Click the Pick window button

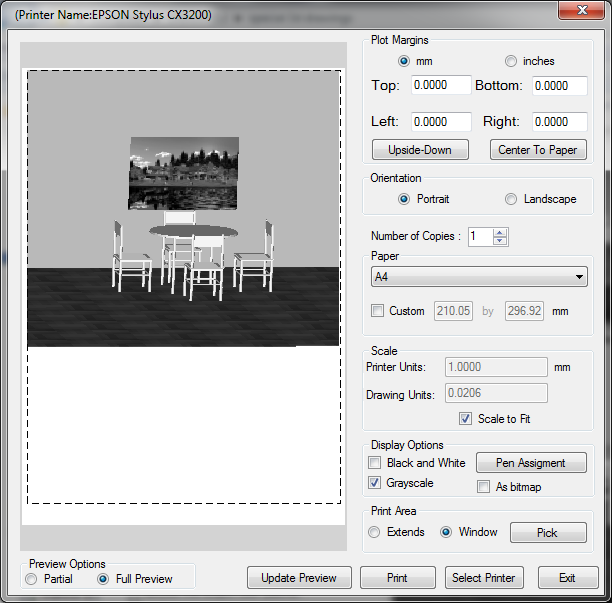[547, 533]
